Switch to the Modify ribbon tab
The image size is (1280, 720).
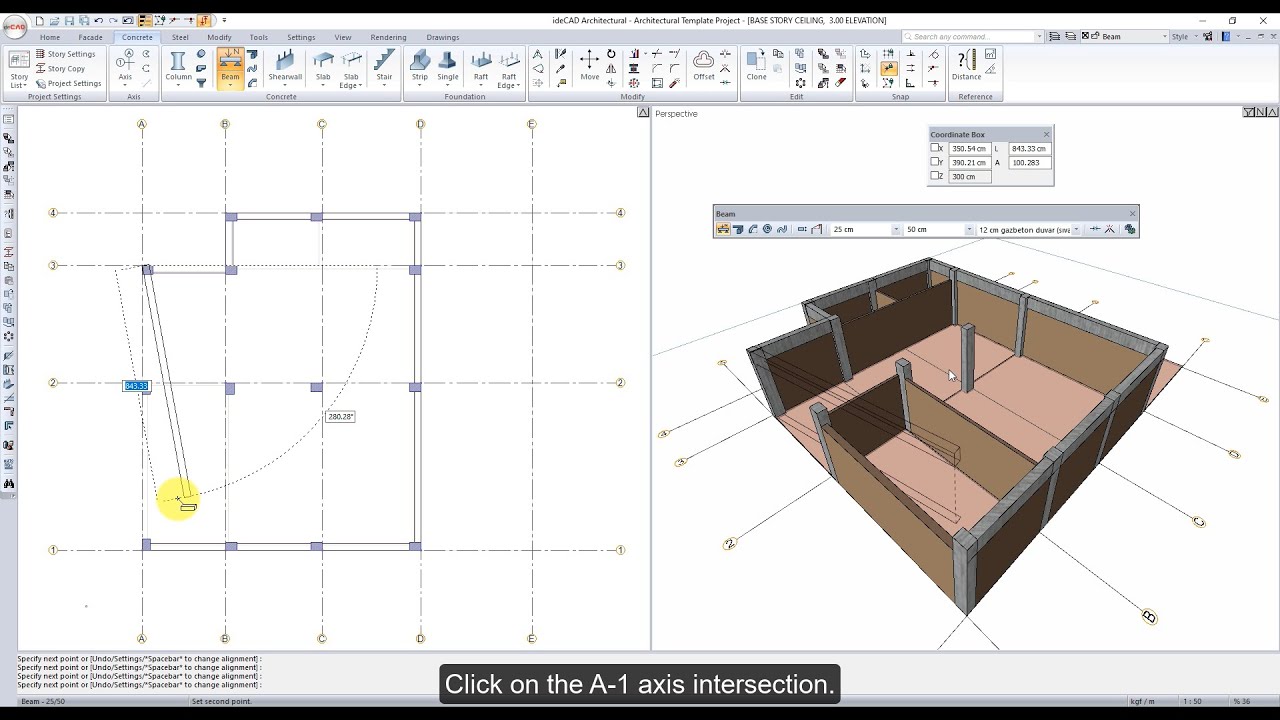pos(219,37)
